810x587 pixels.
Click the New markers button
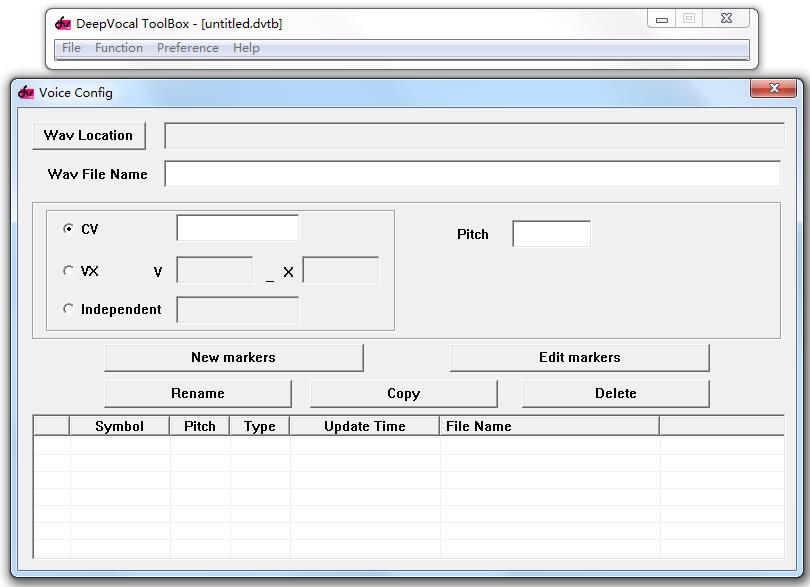click(x=233, y=357)
